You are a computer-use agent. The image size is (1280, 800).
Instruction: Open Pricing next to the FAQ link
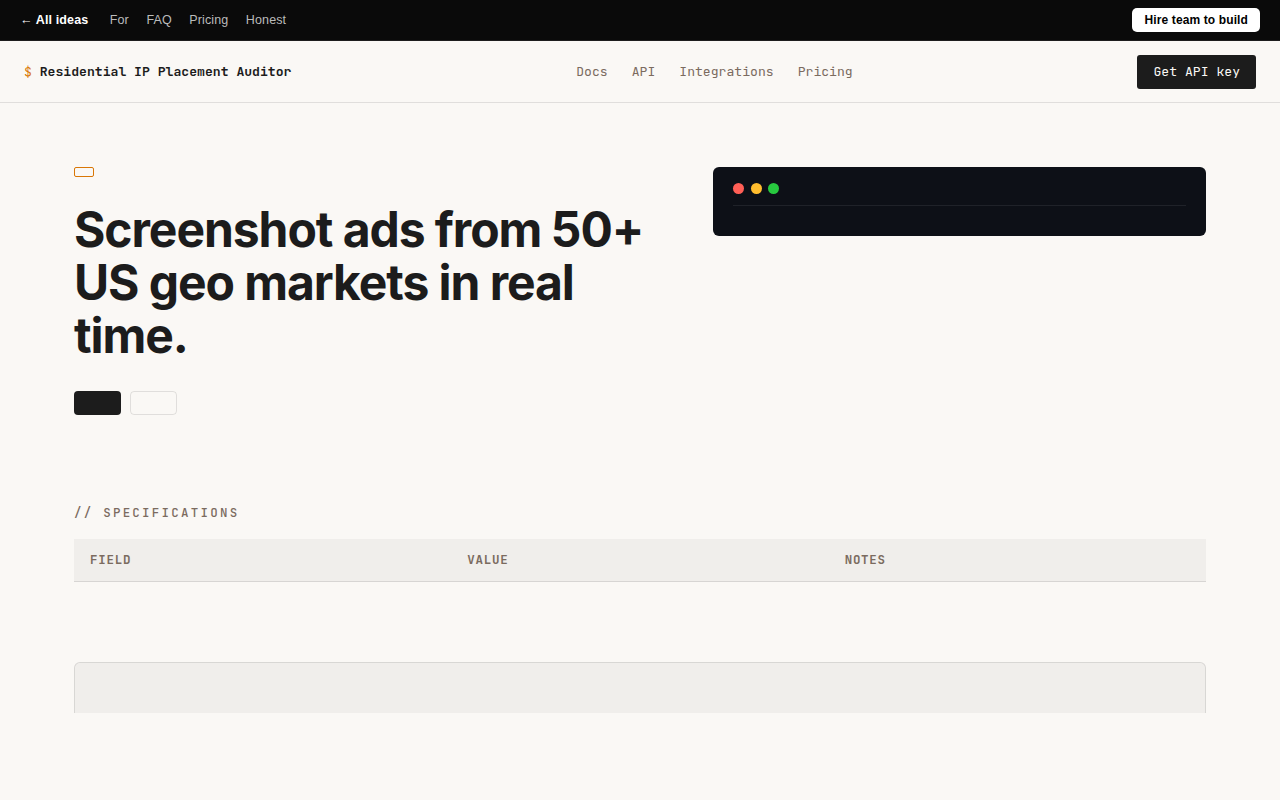(209, 20)
